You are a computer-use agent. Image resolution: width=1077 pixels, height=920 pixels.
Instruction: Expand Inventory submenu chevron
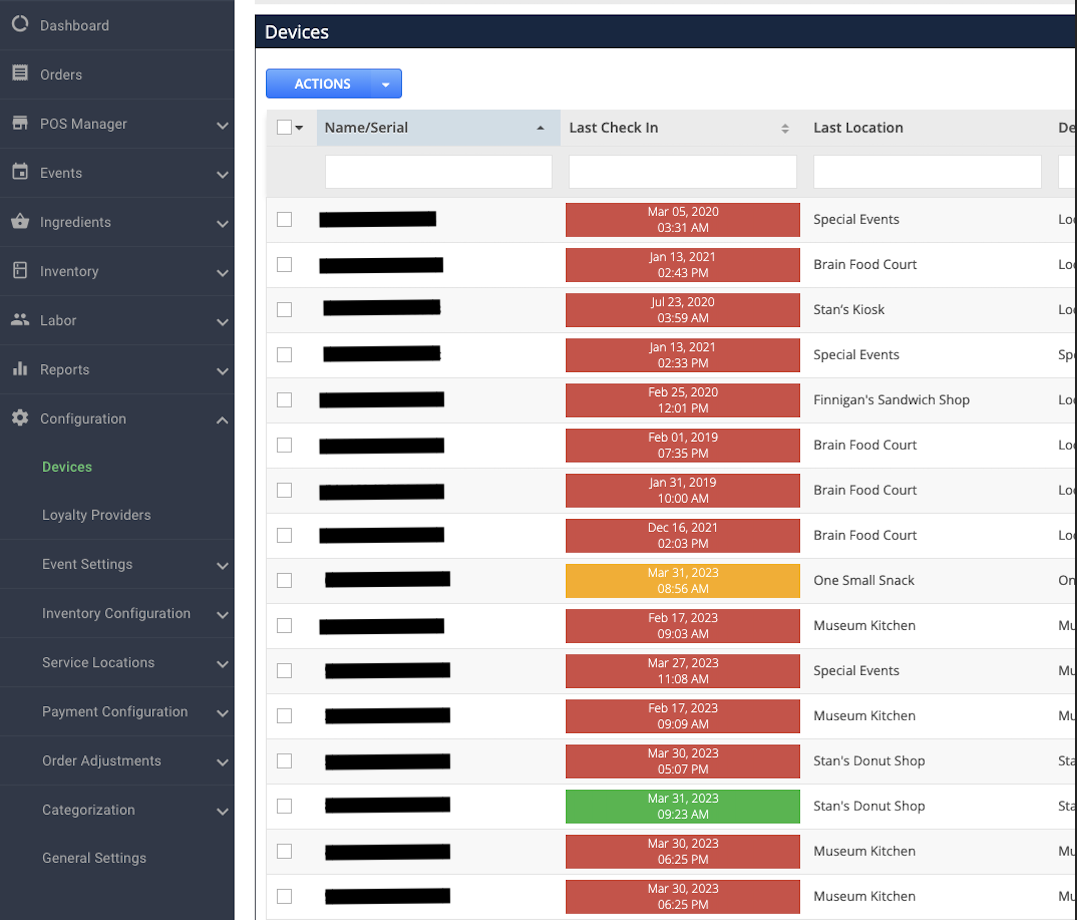[222, 273]
